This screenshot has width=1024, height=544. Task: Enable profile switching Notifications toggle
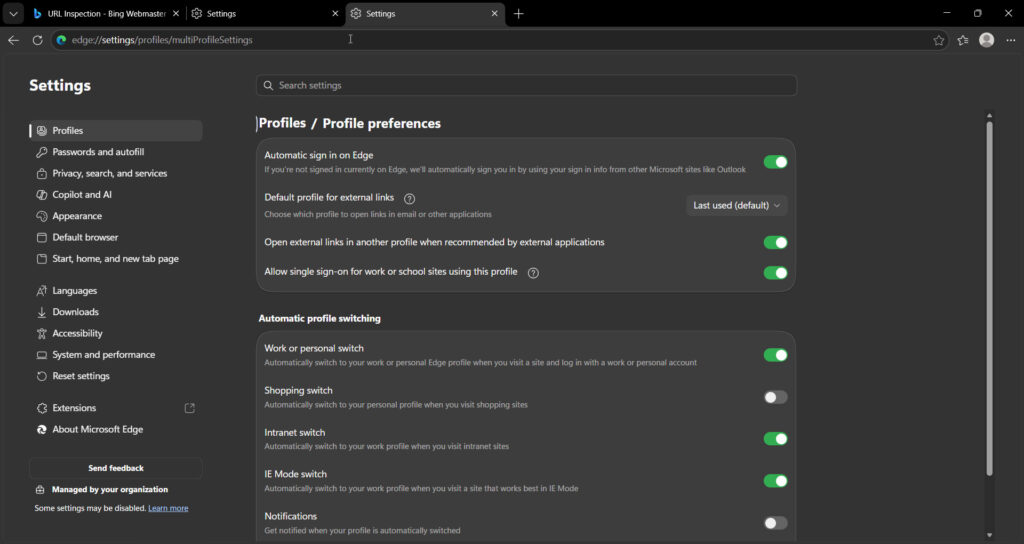click(775, 523)
